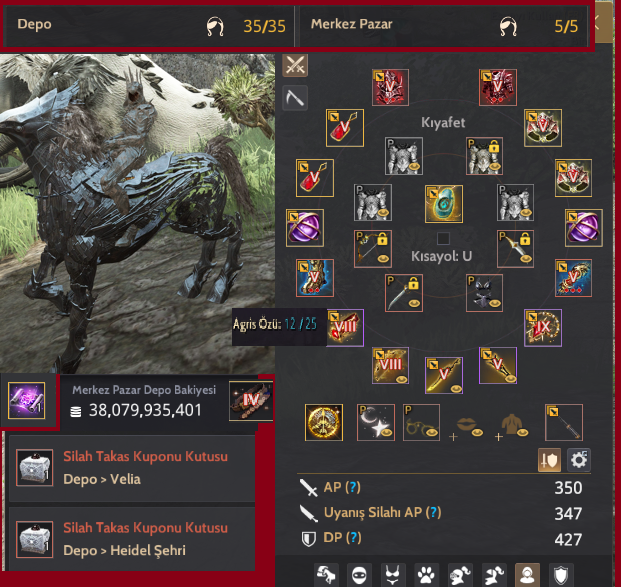Viewport: 621px width, 587px height.
Task: Click the golden alchemy stone emblem slot
Action: pos(324,422)
